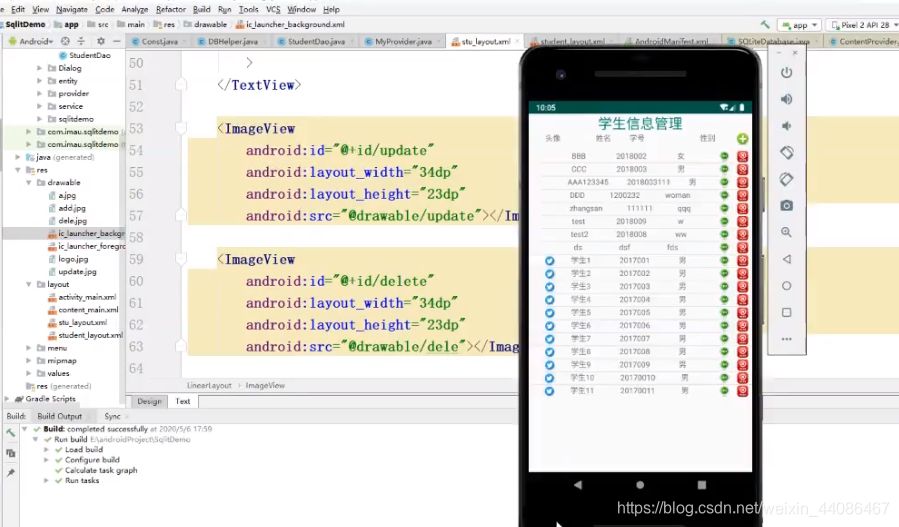Click the pin icon in Build panel sidebar
Image resolution: width=899 pixels, height=527 pixels.
[x=10, y=473]
